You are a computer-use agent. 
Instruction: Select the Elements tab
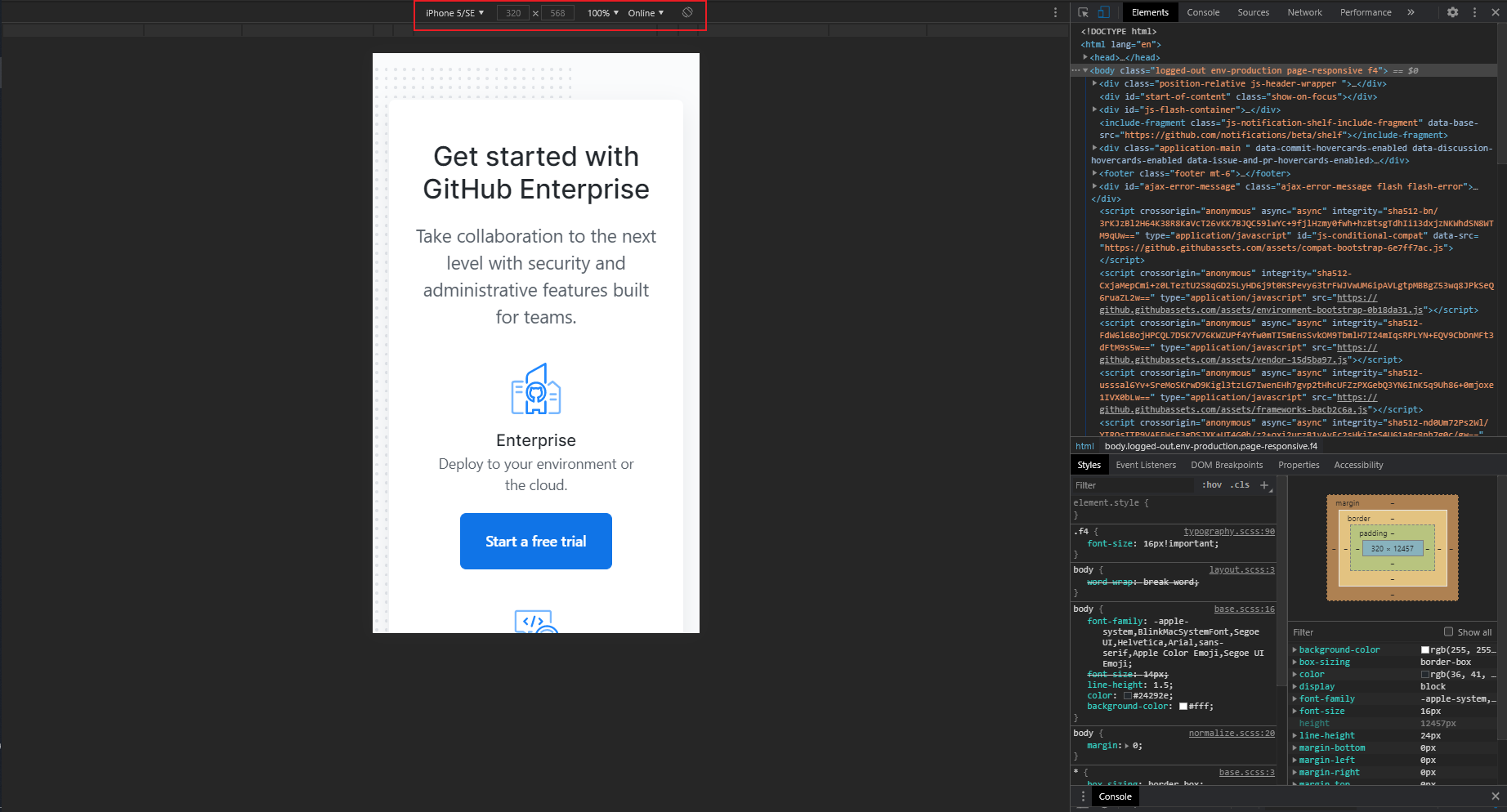tap(1150, 12)
